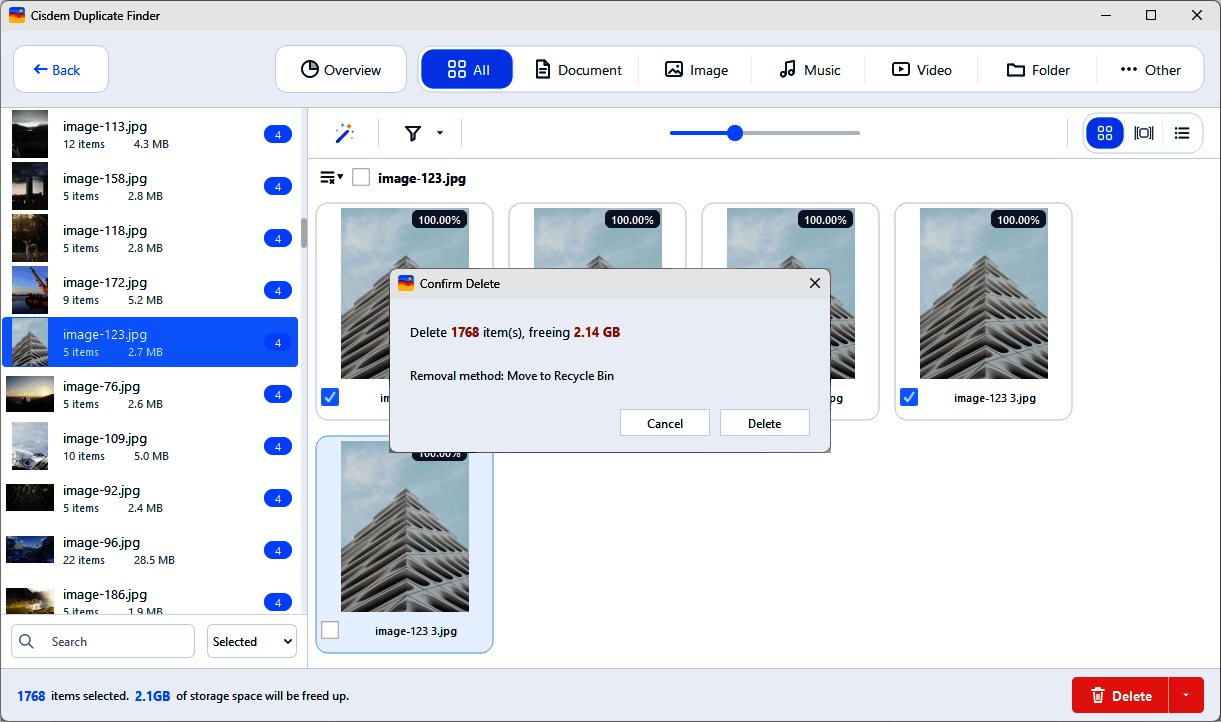Click the second building thumbnail in top row

[597, 240]
